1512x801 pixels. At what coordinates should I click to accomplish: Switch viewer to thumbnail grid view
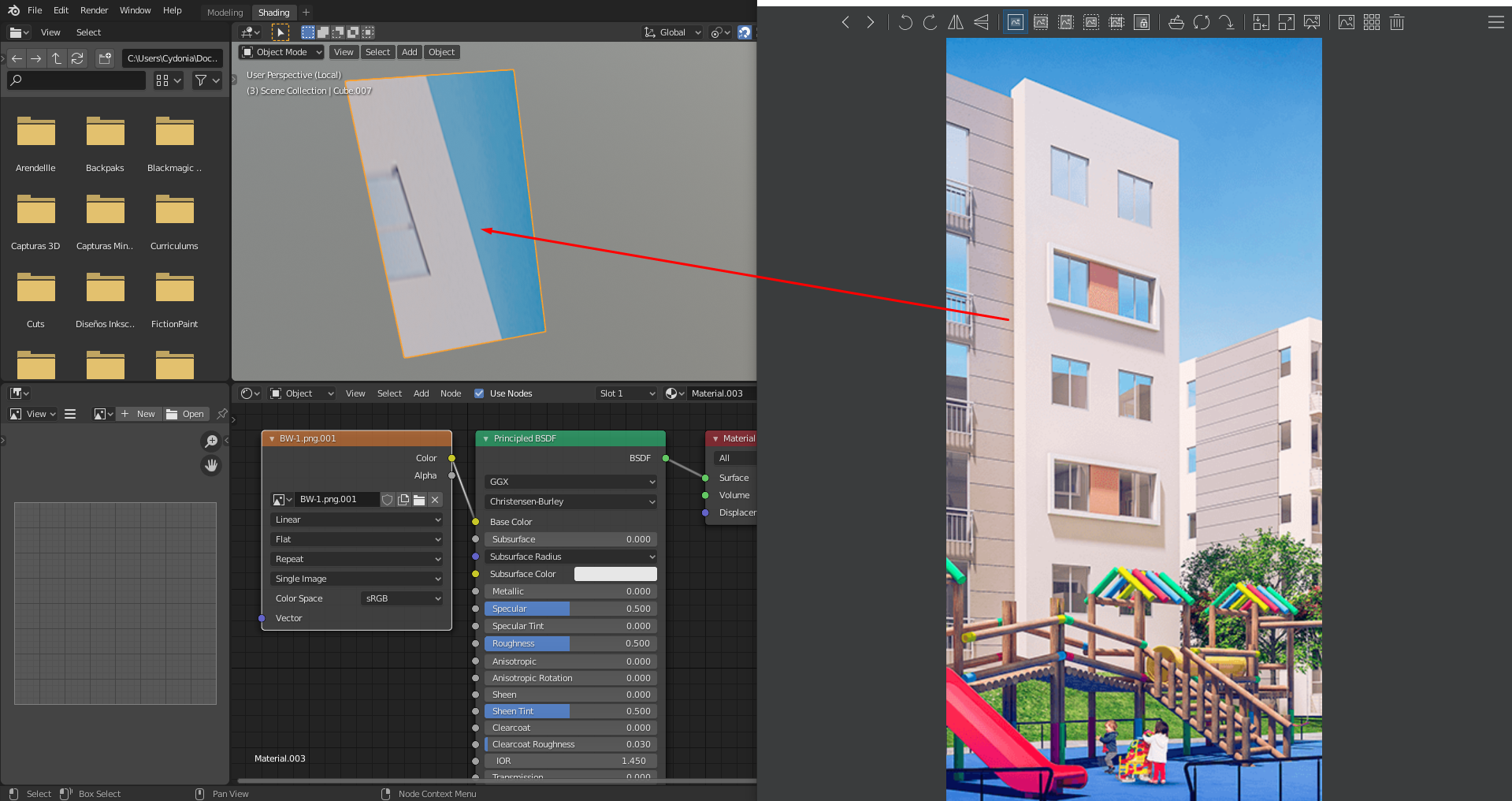pos(1372,22)
